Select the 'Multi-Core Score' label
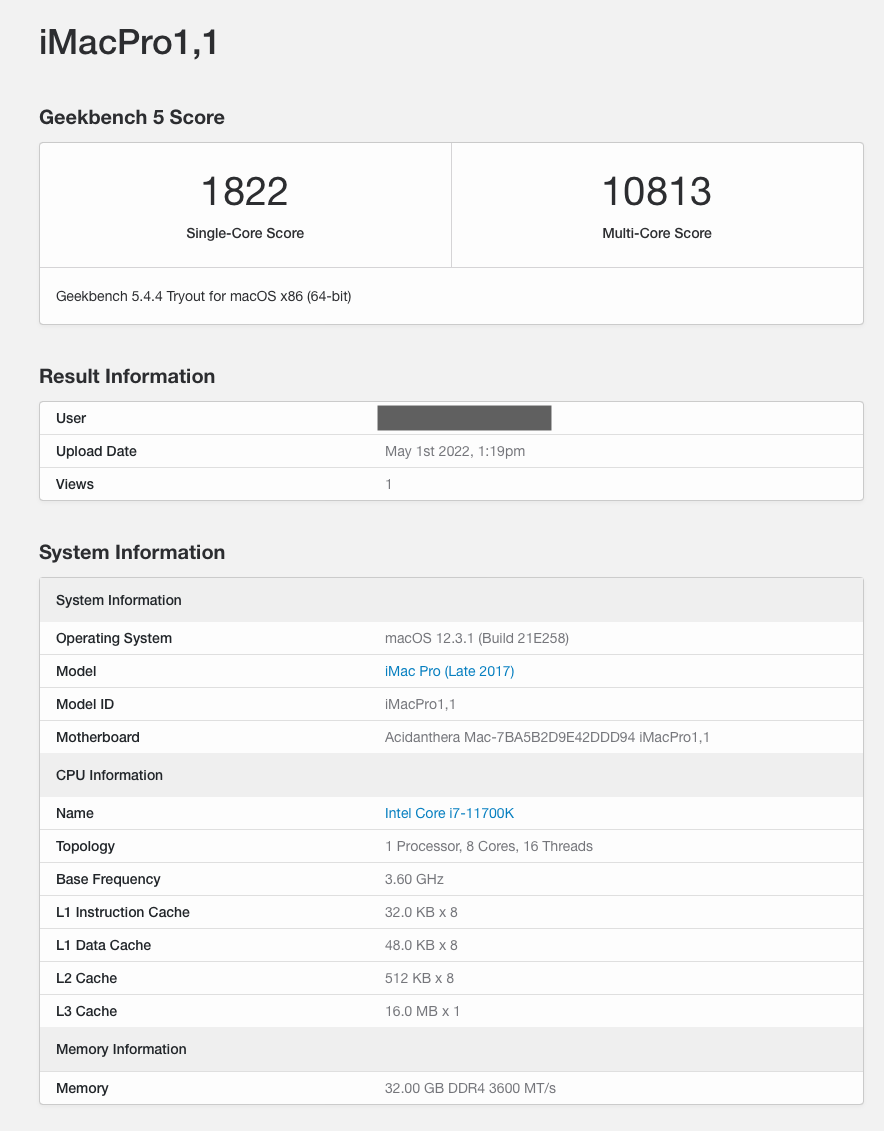This screenshot has height=1131, width=884. tap(657, 234)
